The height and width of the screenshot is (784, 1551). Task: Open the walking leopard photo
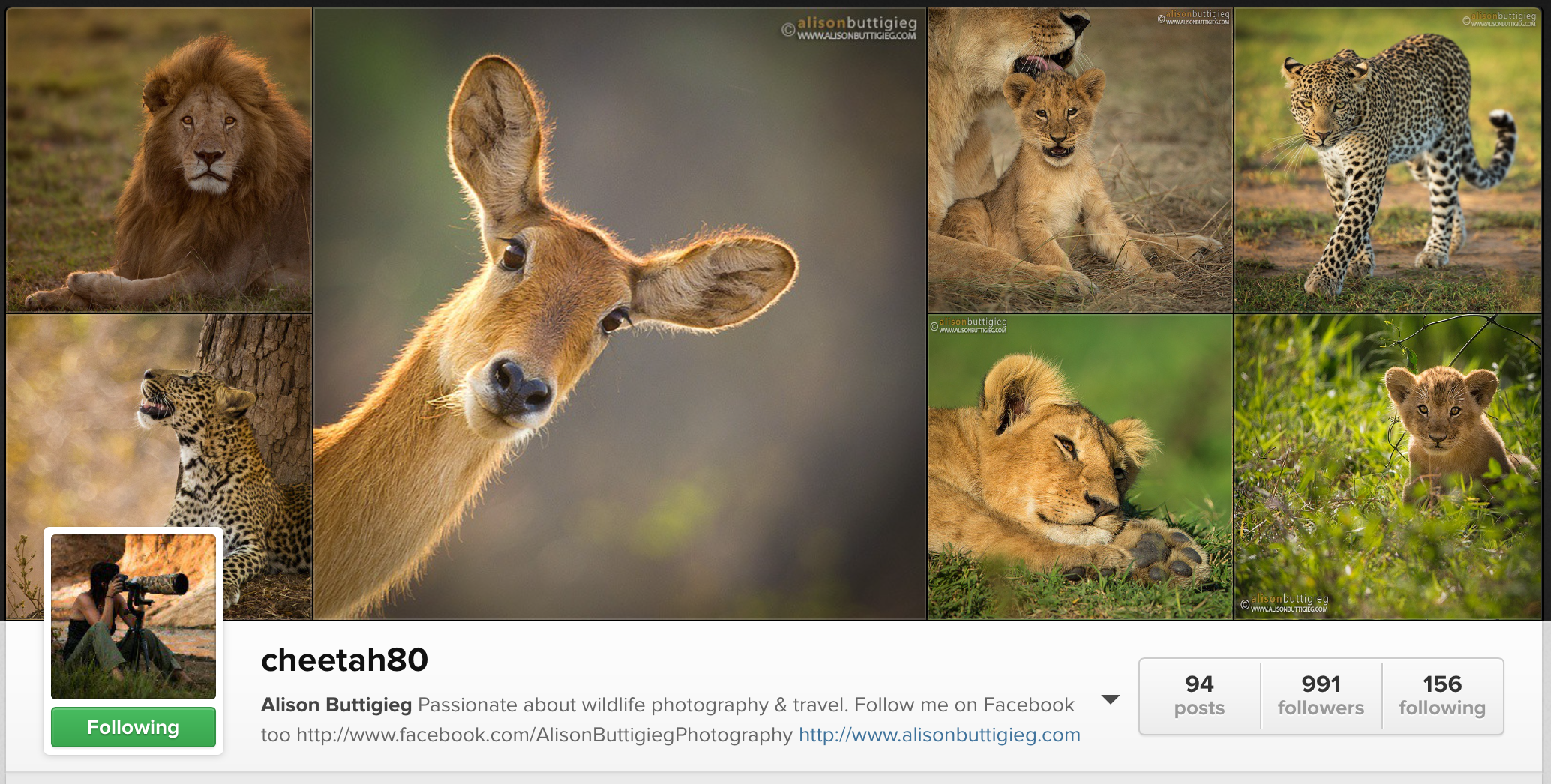[x=1387, y=160]
